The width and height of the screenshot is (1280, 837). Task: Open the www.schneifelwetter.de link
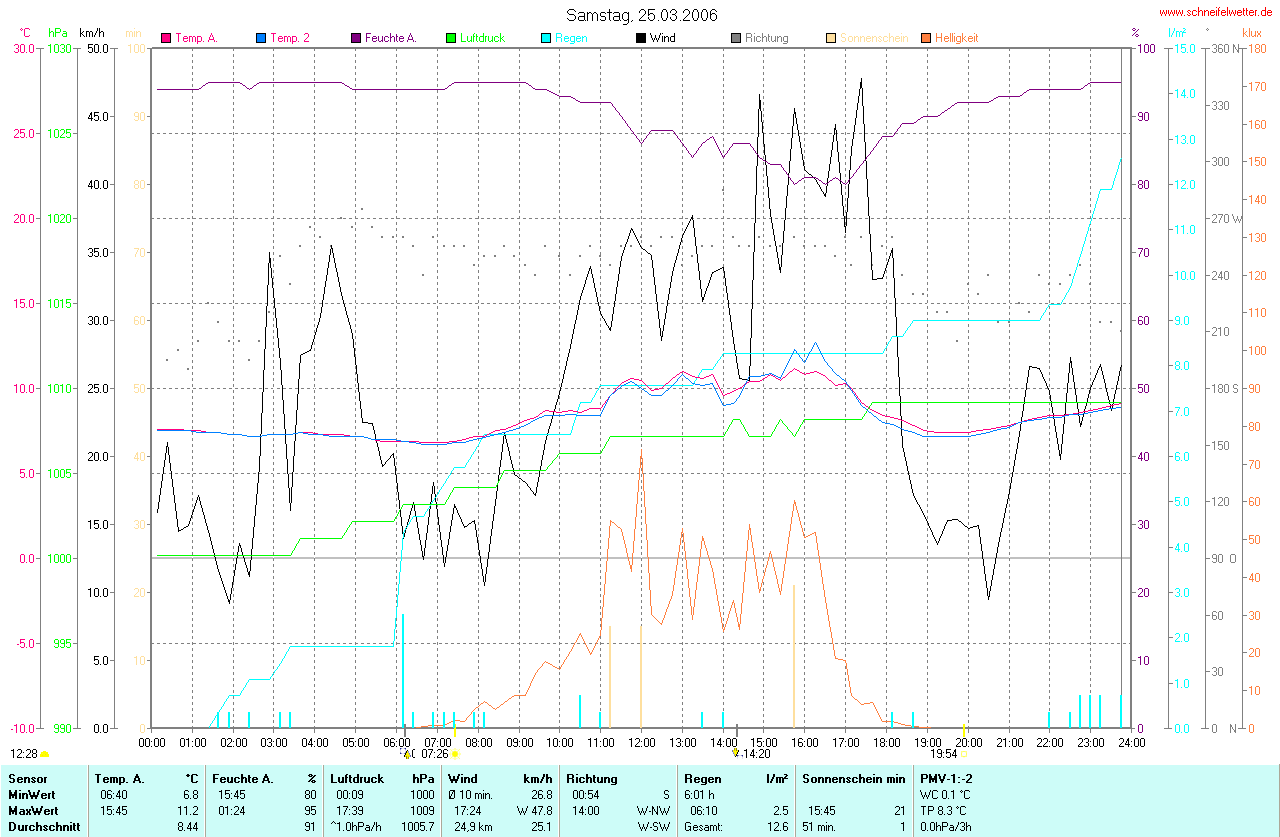(1216, 12)
